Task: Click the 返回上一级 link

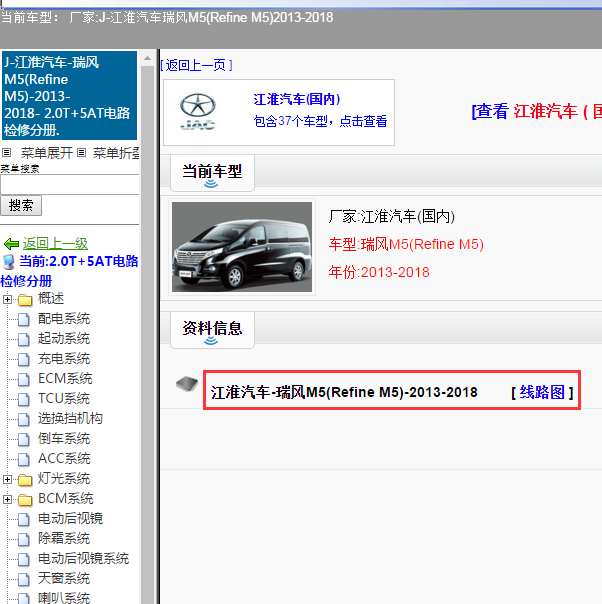Action: [55, 243]
